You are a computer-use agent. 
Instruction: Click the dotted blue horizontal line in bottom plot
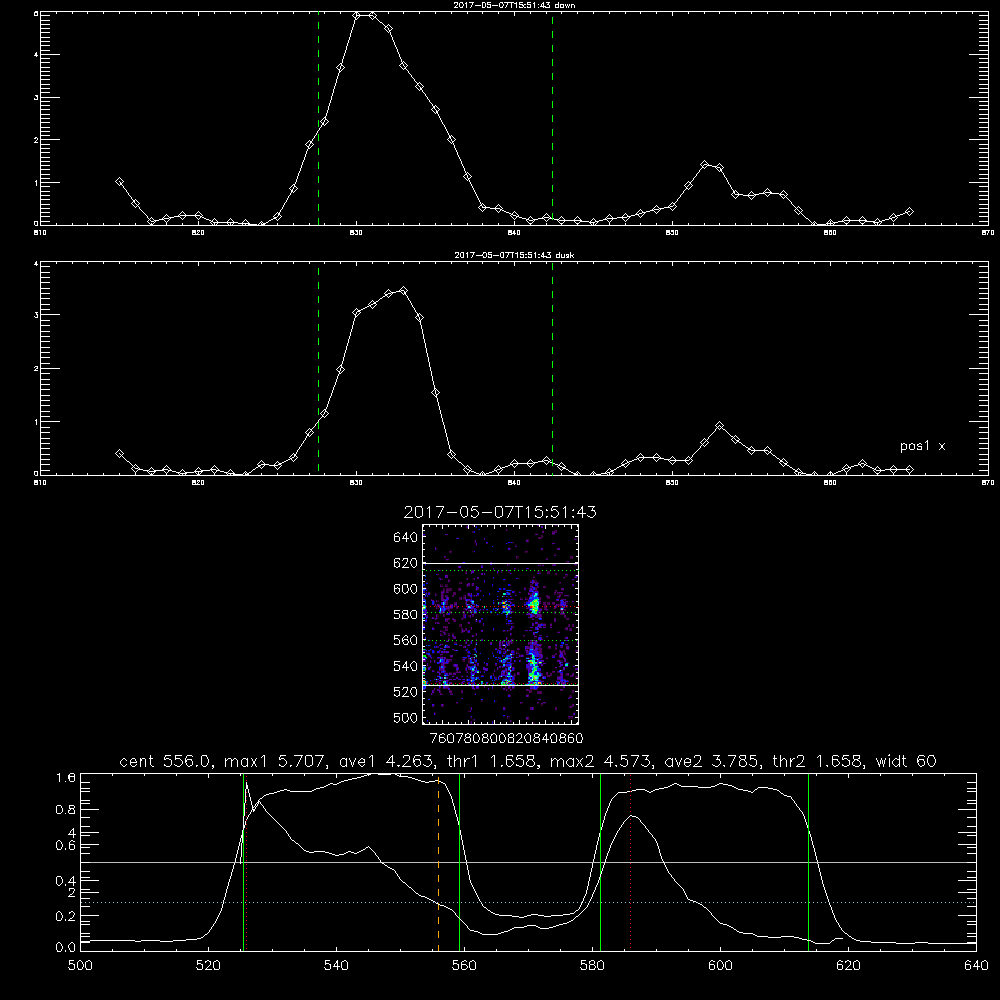point(528,902)
